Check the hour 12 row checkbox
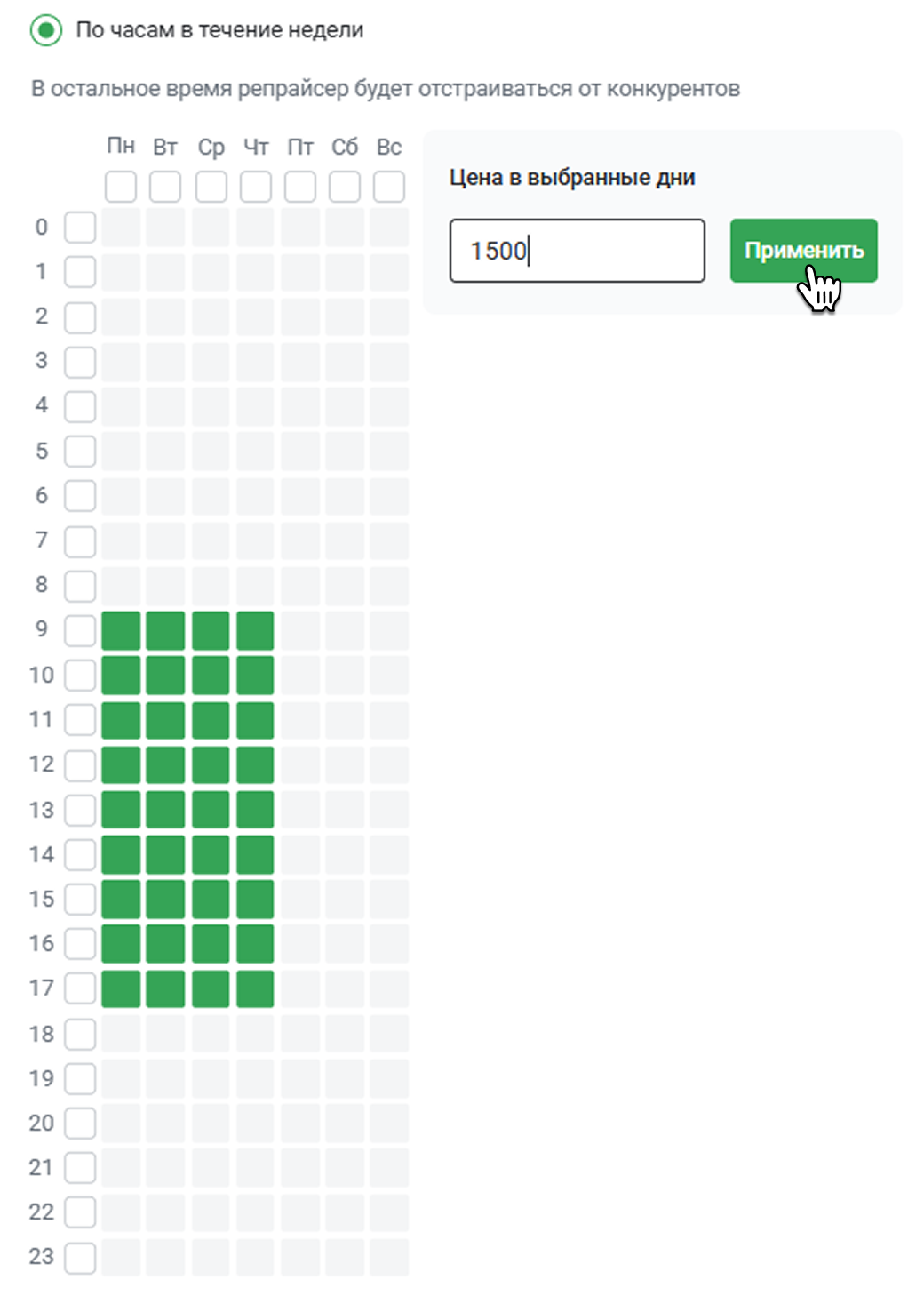The width and height of the screenshot is (924, 1312). 80,764
